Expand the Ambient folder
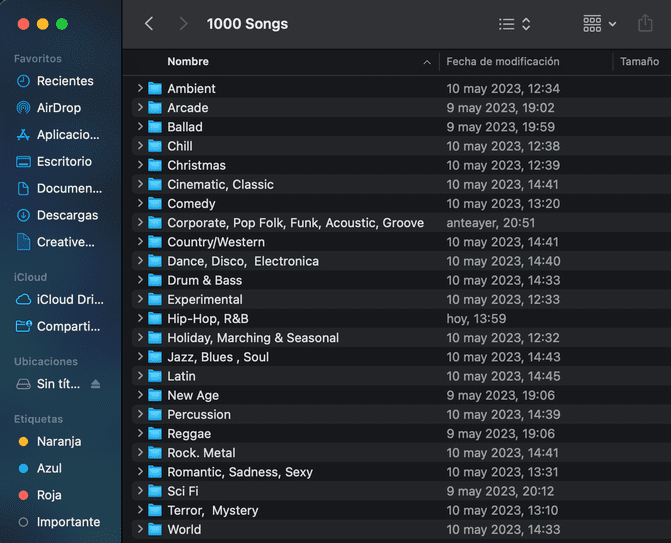 140,88
